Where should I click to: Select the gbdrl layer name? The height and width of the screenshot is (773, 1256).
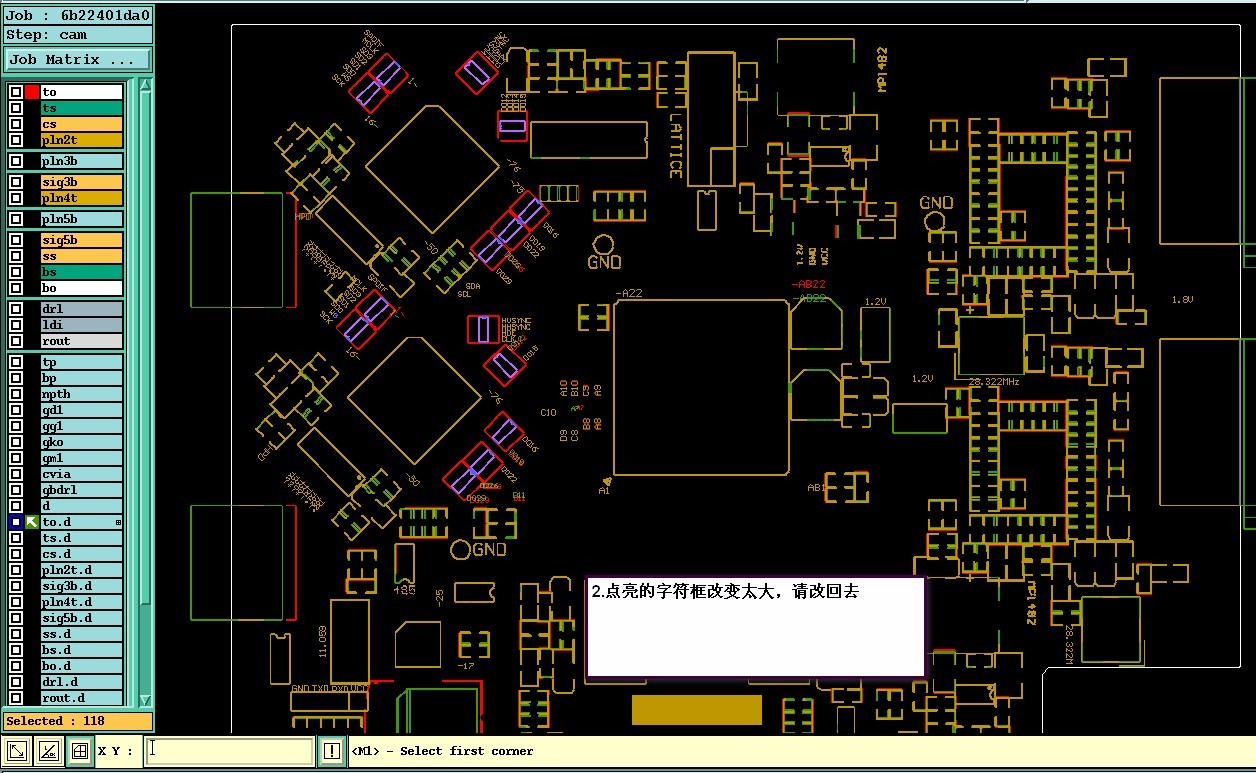click(81, 490)
